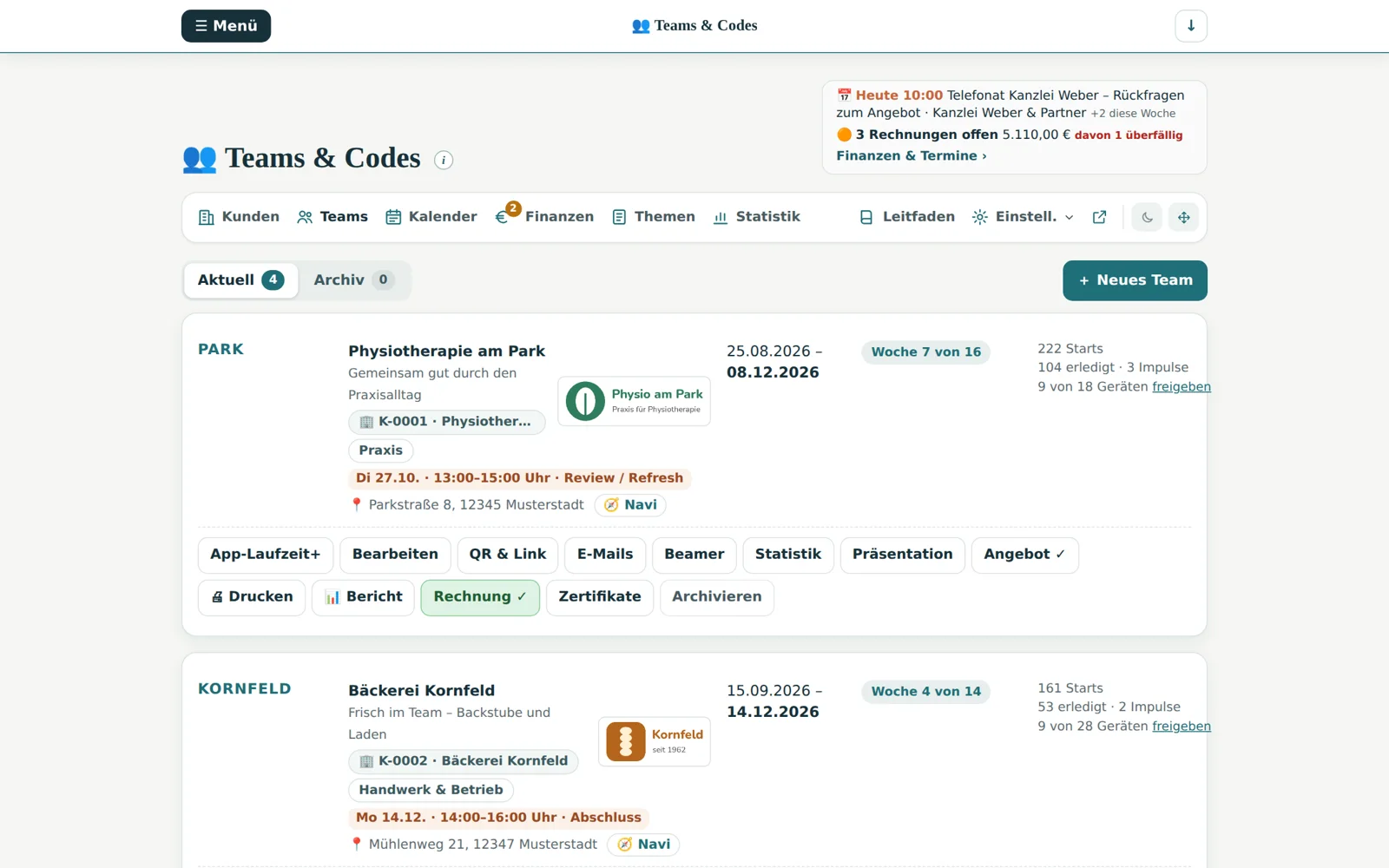This screenshot has height=868, width=1389.
Task: Click freigeben link for 9 von 18 Geräten
Action: (1182, 387)
